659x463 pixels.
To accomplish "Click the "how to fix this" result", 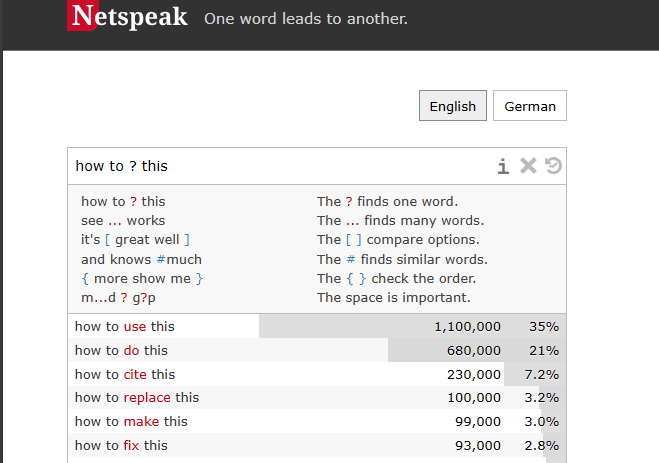I will (x=121, y=446).
